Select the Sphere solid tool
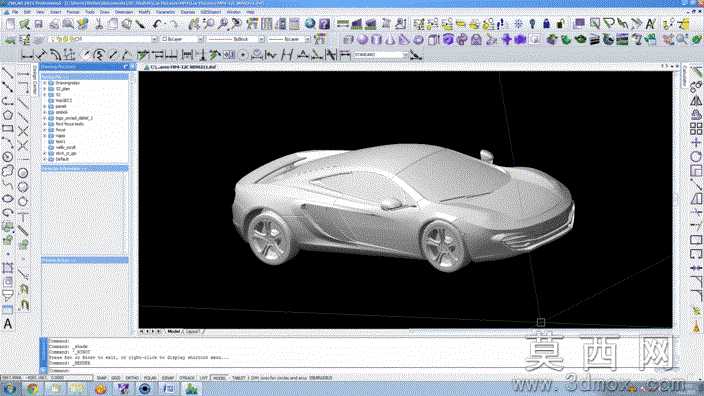 [362, 40]
